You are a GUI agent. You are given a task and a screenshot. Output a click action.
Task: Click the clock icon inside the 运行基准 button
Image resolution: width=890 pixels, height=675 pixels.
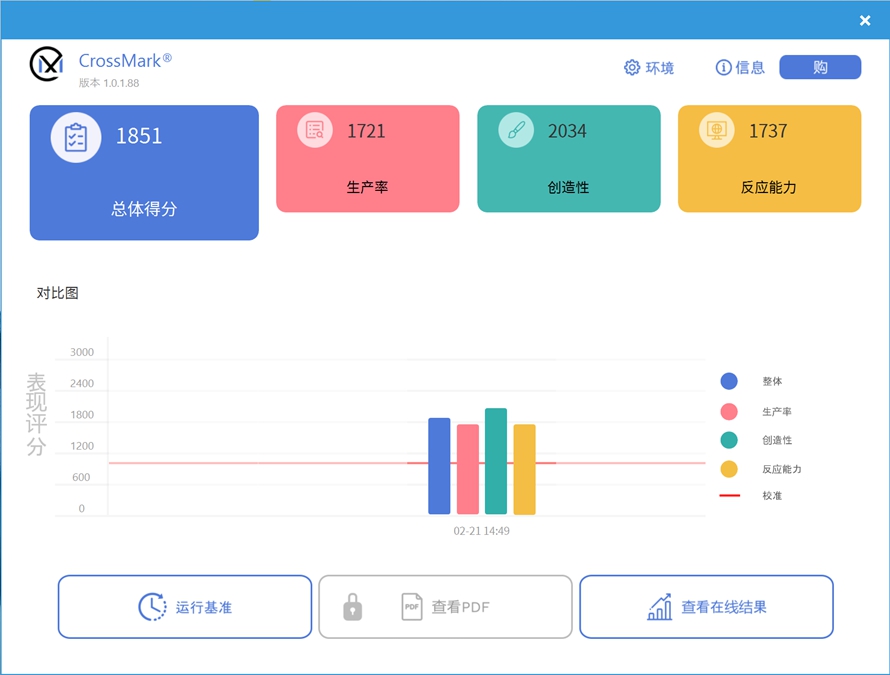point(151,607)
